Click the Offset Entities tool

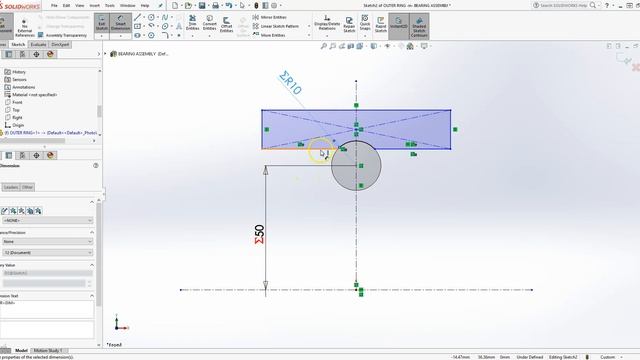[226, 24]
